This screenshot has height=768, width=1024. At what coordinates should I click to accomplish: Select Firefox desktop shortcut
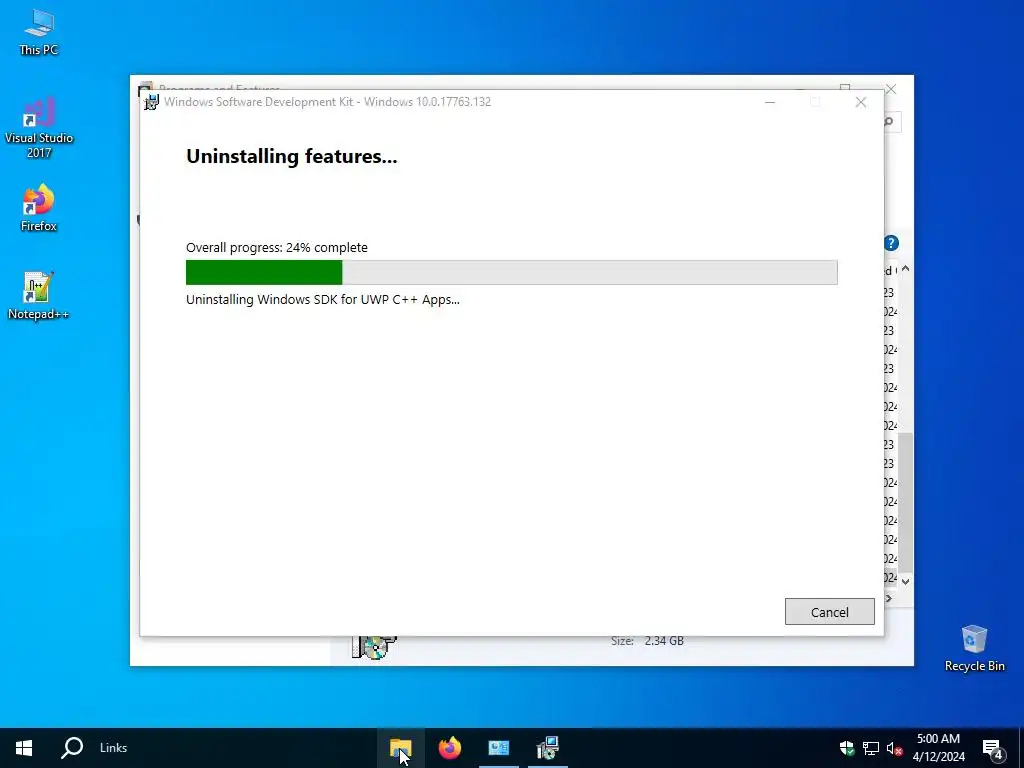[x=39, y=208]
